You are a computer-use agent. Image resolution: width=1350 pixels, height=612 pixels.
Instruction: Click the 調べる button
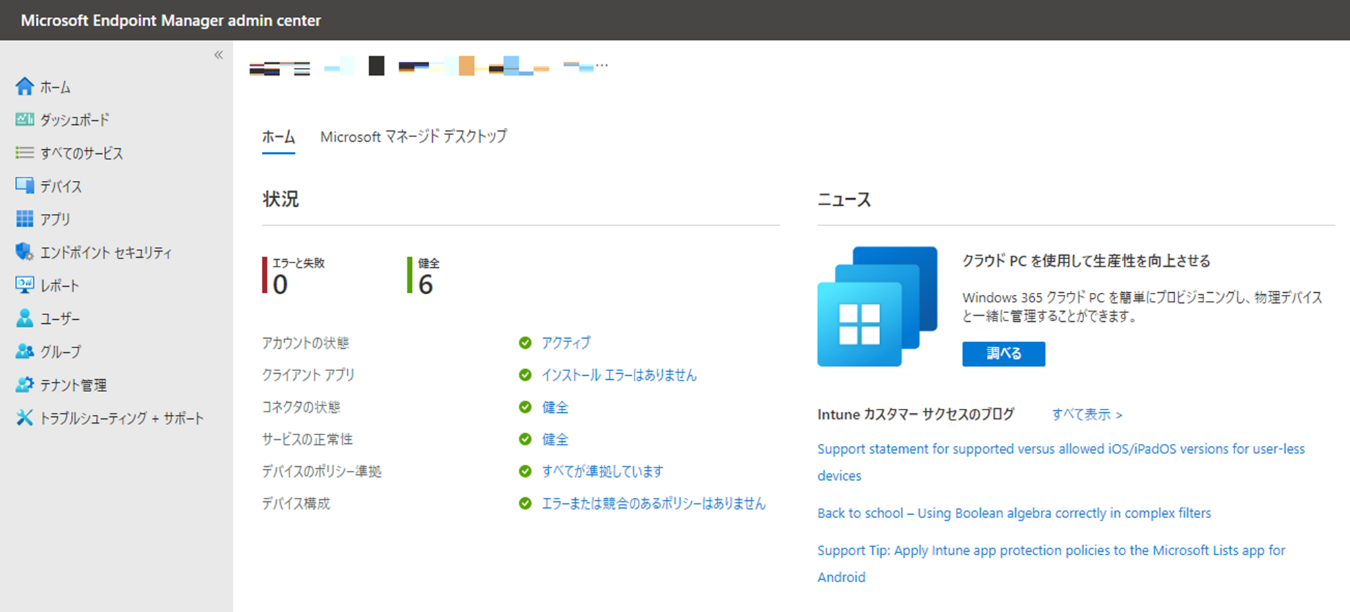(x=1004, y=354)
